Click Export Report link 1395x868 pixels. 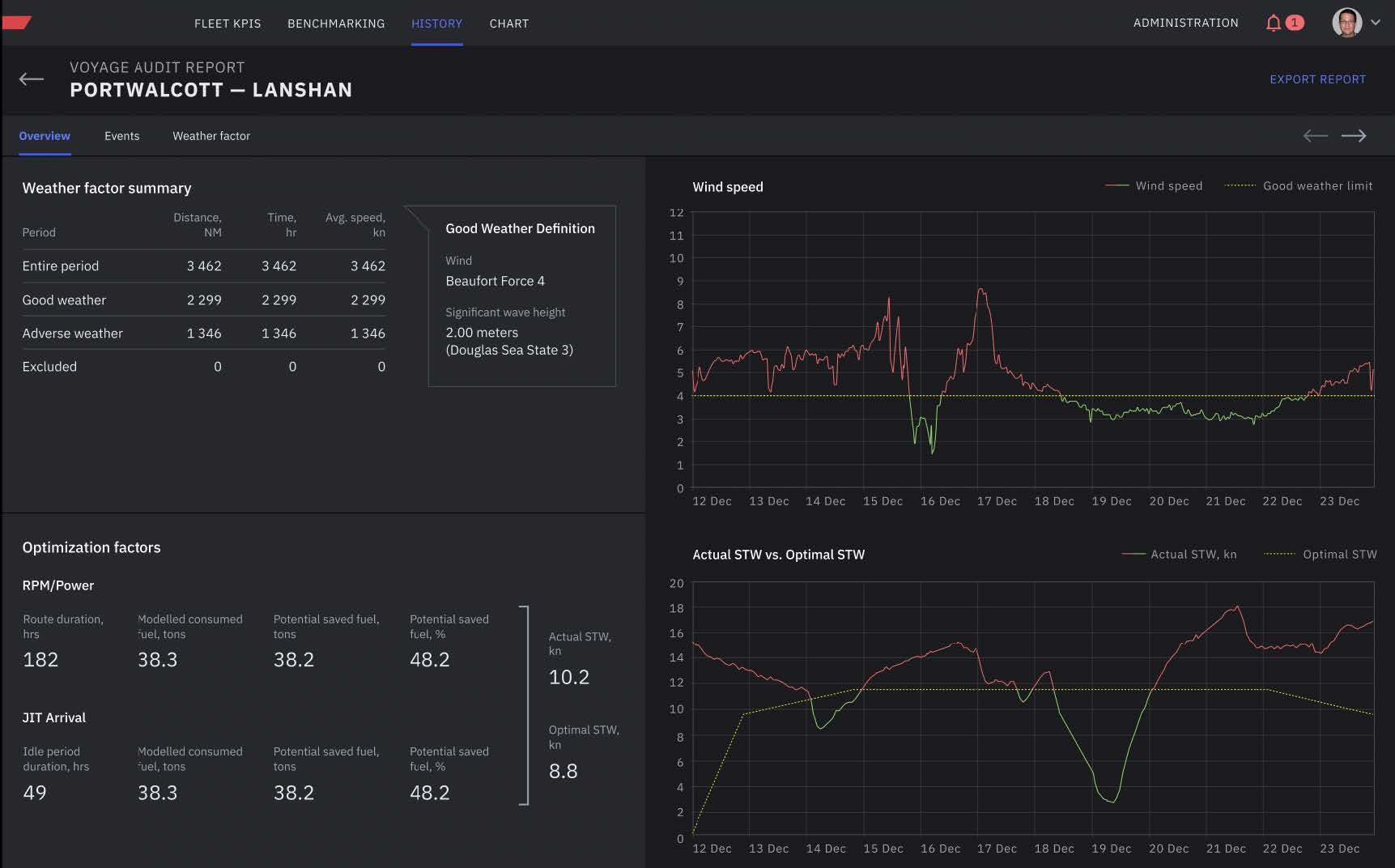click(x=1317, y=79)
